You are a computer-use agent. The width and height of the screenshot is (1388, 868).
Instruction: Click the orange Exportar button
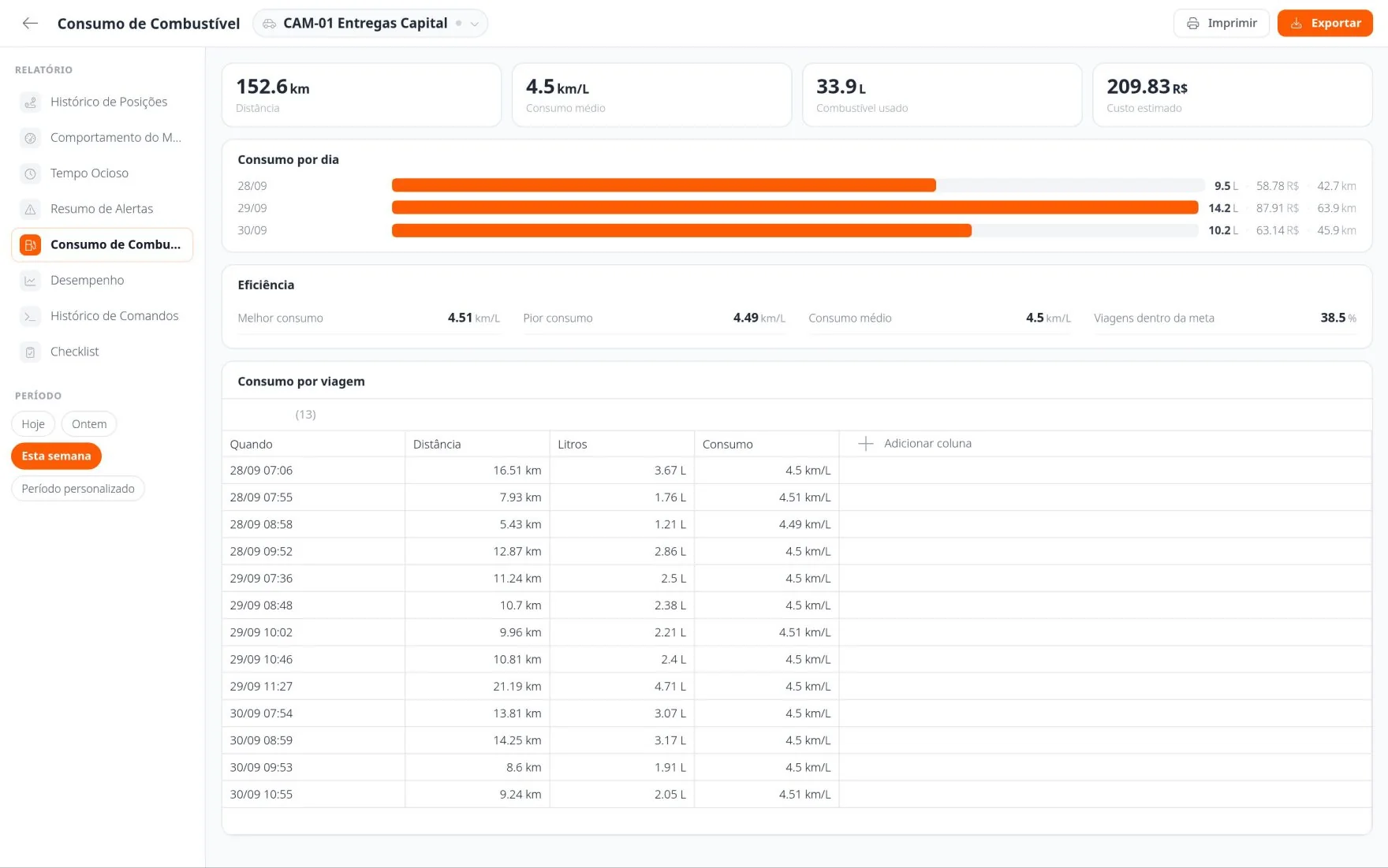(x=1325, y=24)
